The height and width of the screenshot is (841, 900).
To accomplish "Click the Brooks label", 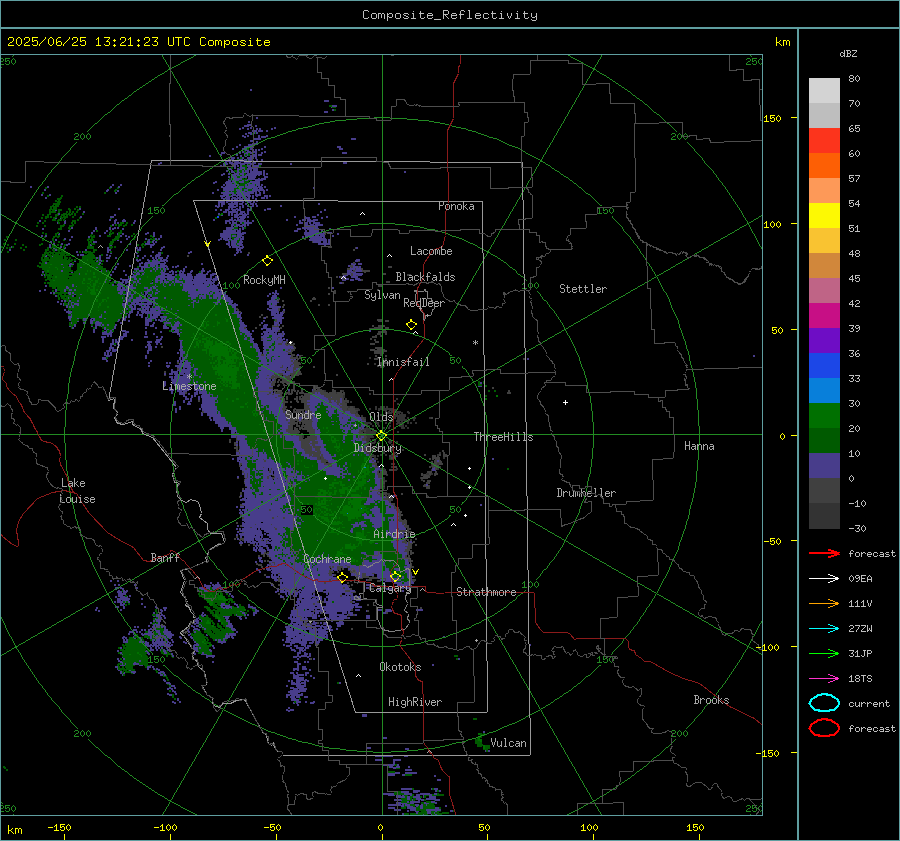I will [711, 700].
